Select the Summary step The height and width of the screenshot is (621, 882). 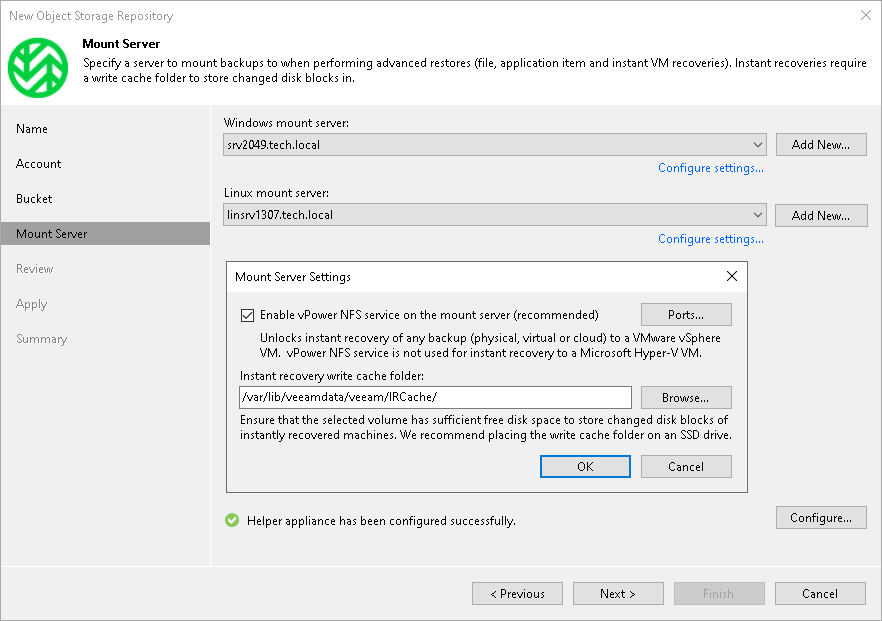coord(42,339)
